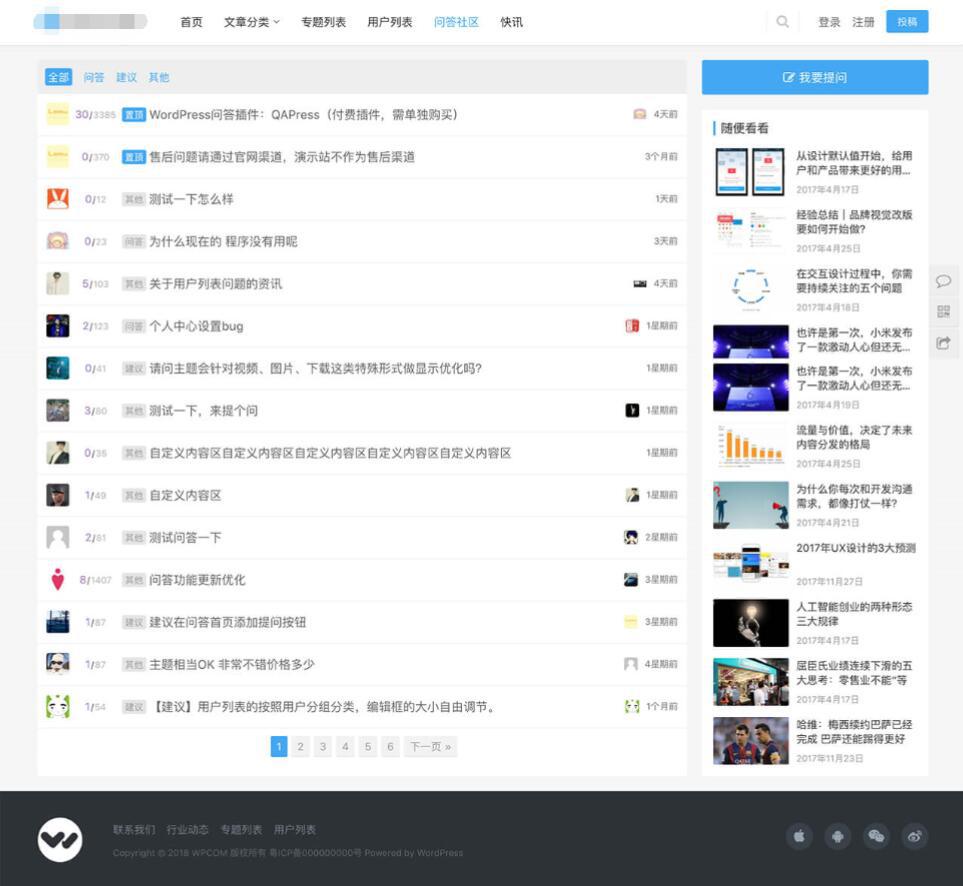Open question 请问主题会针对视频、图片
This screenshot has width=963, height=886.
pyautogui.click(x=315, y=368)
